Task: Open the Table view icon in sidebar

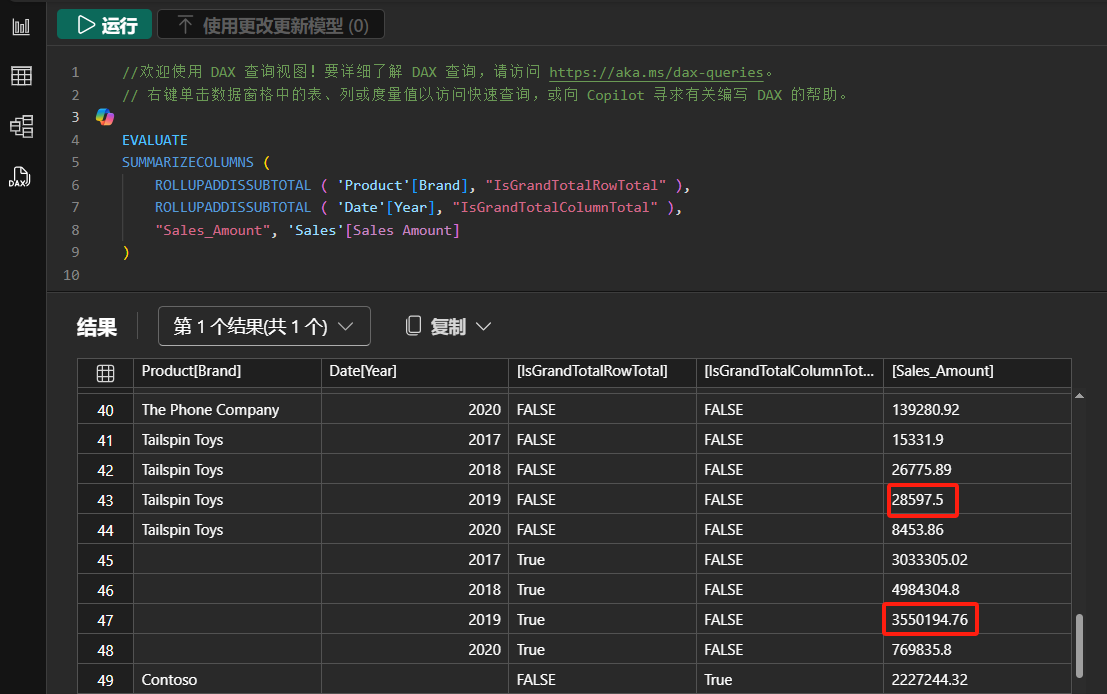Action: coord(21,76)
